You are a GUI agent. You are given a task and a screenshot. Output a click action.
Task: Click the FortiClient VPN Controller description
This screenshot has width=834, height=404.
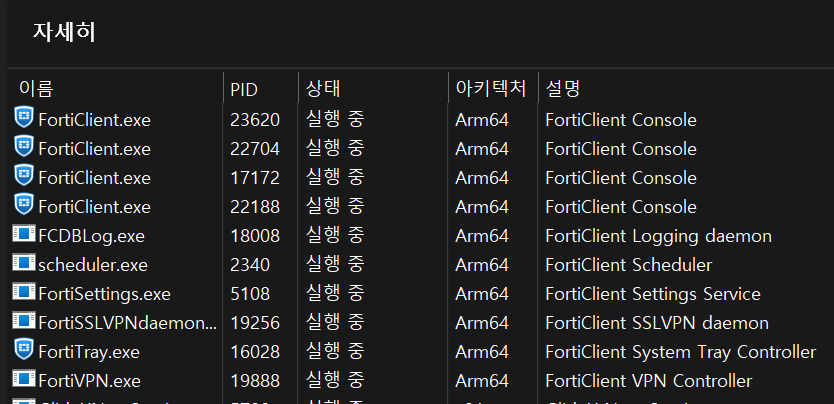pyautogui.click(x=649, y=381)
